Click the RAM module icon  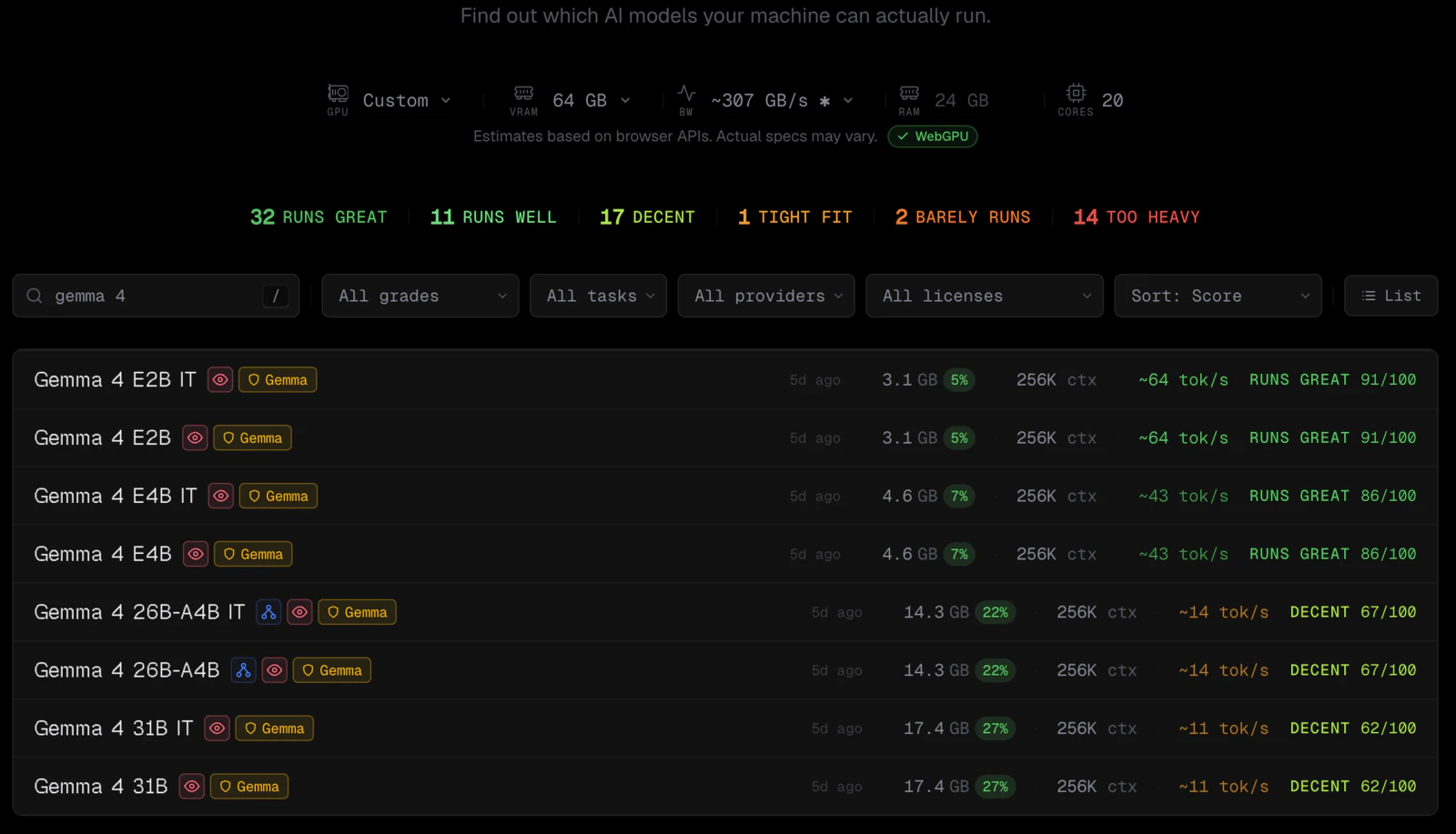909,93
